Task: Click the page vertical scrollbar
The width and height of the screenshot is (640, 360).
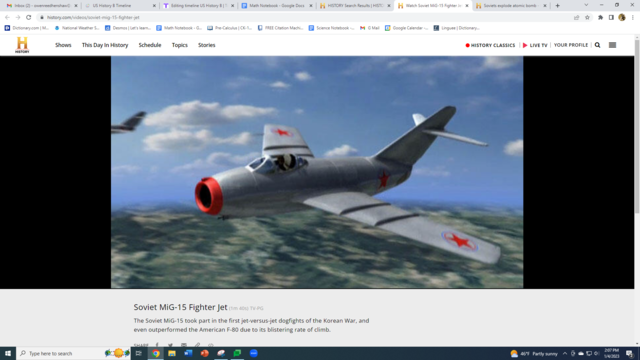Action: click(x=637, y=191)
